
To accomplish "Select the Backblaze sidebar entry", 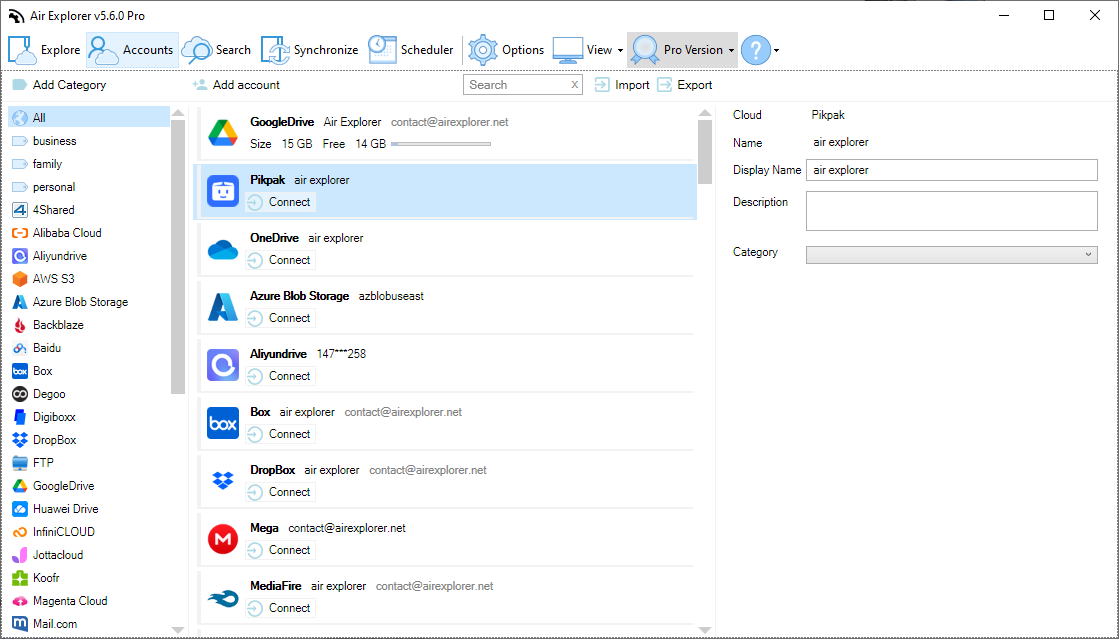I will point(58,324).
